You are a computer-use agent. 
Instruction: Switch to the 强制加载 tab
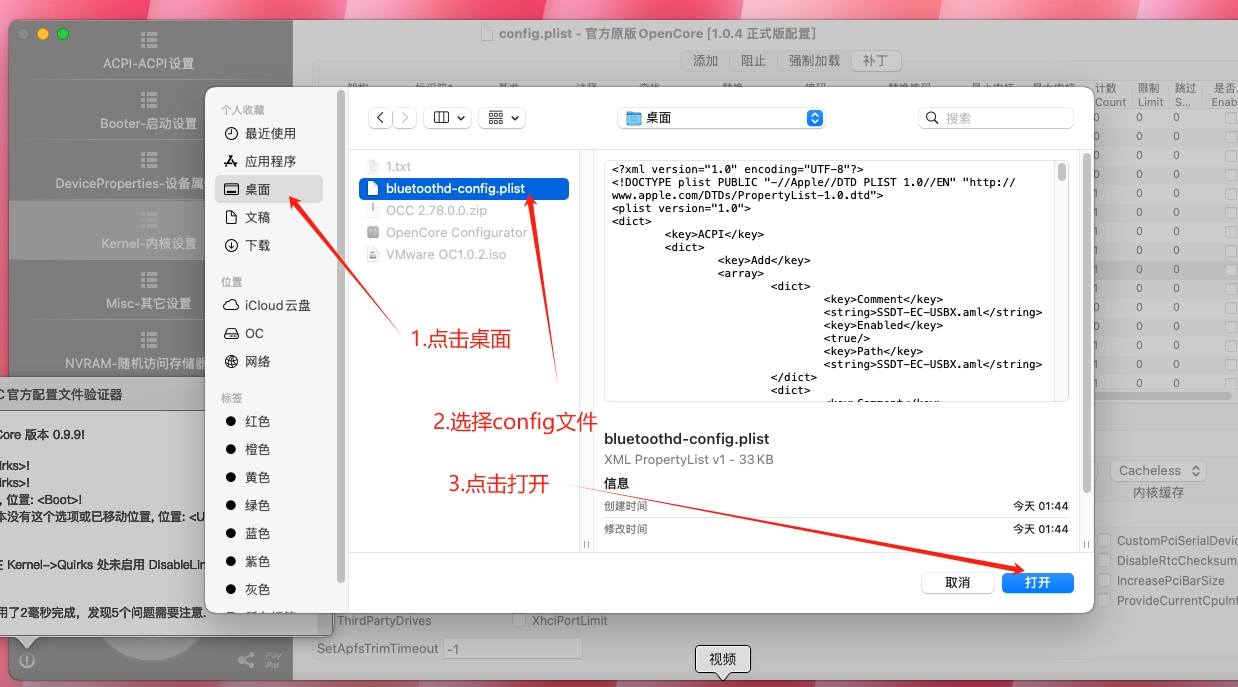[814, 60]
